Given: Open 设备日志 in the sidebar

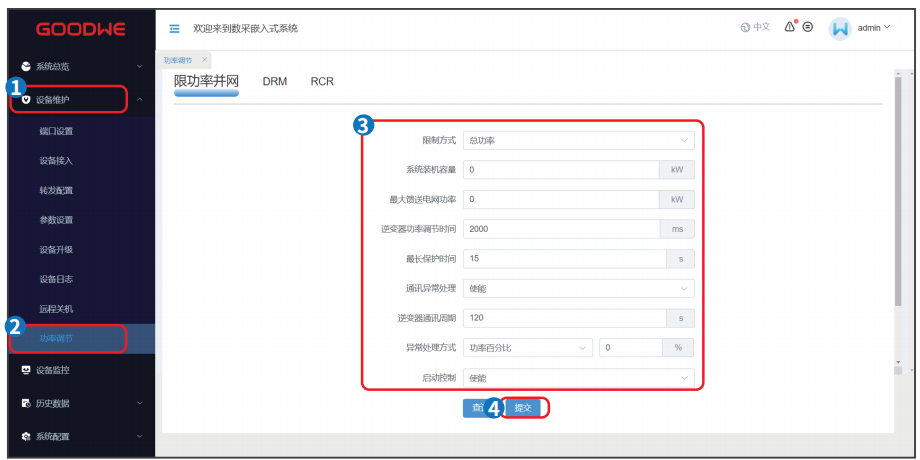Looking at the screenshot, I should click(x=56, y=279).
